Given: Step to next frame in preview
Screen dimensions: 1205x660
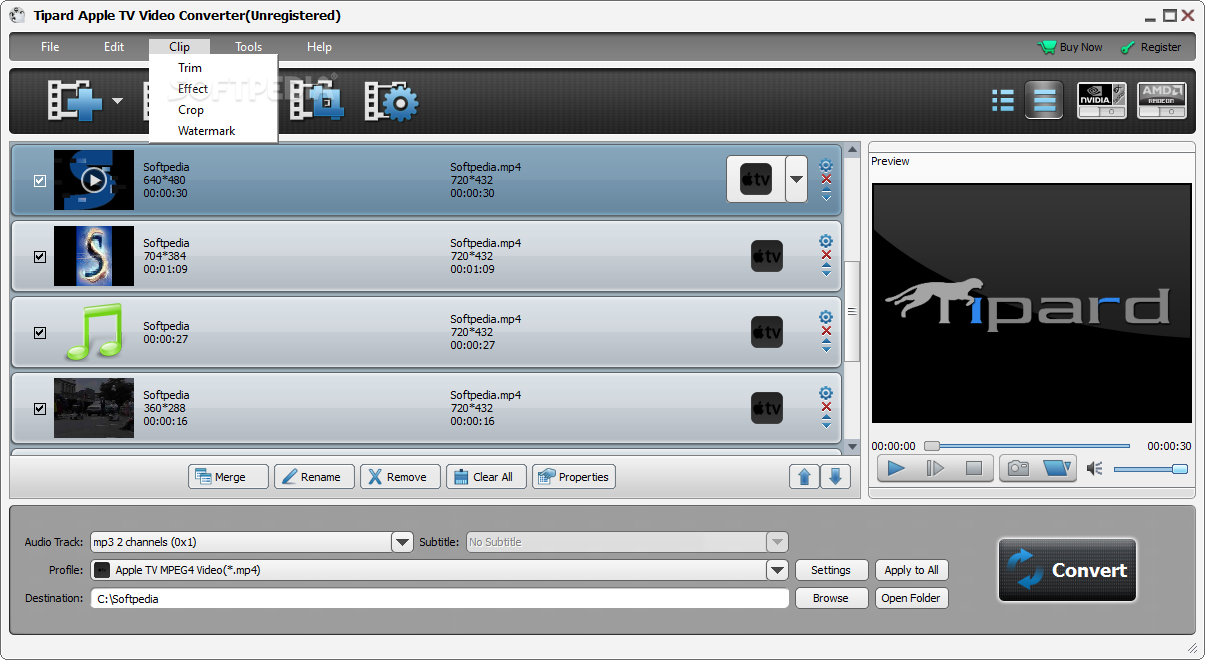Looking at the screenshot, I should point(935,468).
